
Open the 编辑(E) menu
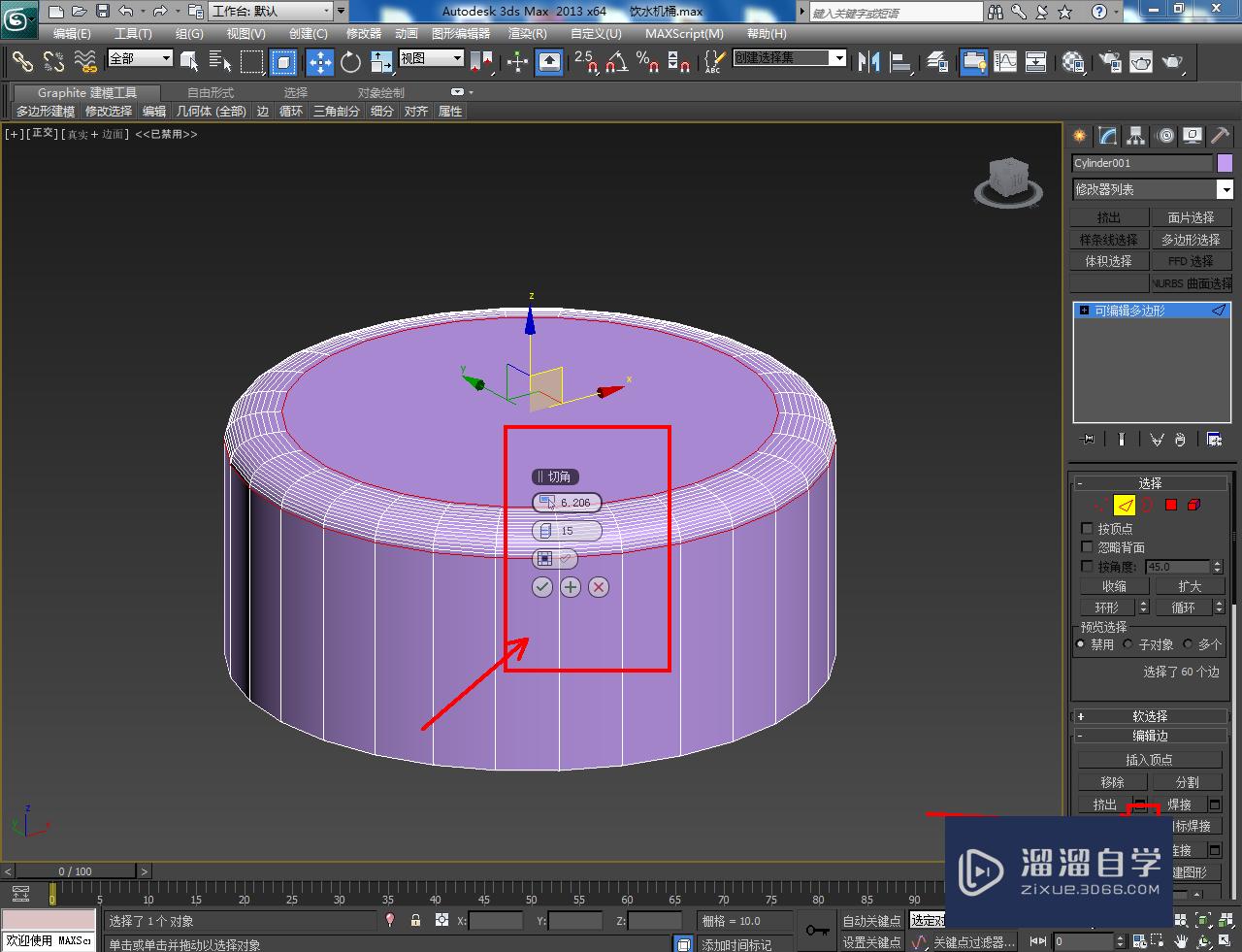72,33
